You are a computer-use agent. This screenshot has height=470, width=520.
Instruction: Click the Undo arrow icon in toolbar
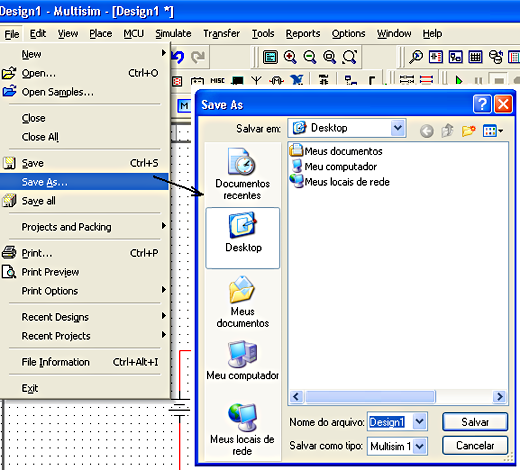[178, 57]
